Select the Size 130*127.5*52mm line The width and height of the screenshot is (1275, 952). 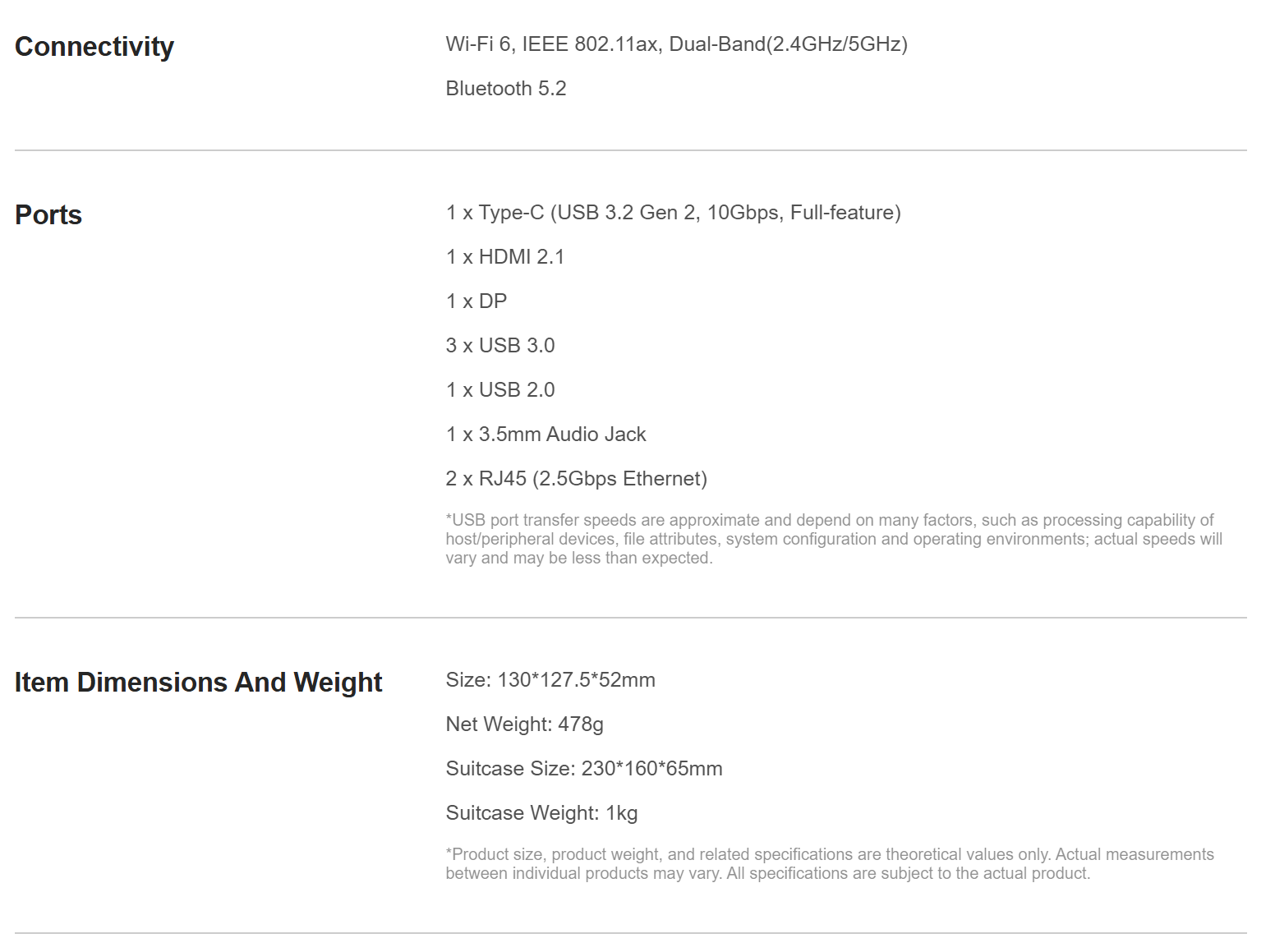coord(550,680)
